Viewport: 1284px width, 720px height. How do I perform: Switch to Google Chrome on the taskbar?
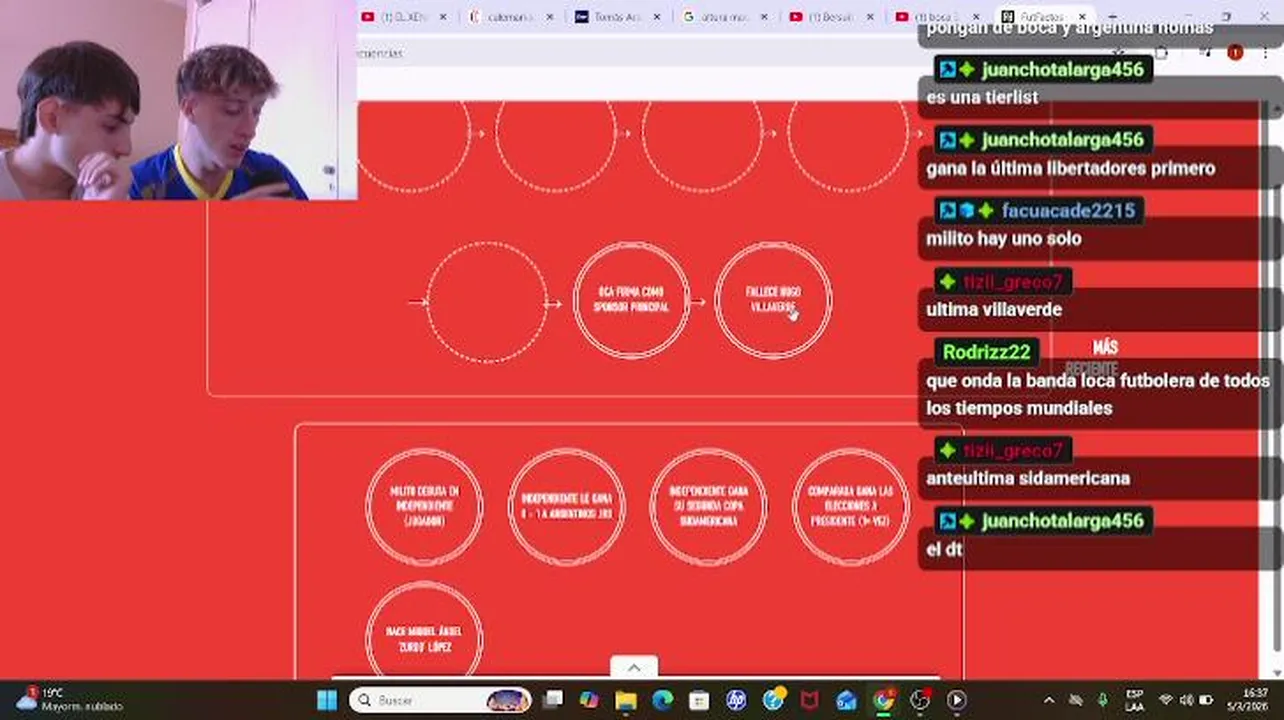click(x=883, y=700)
